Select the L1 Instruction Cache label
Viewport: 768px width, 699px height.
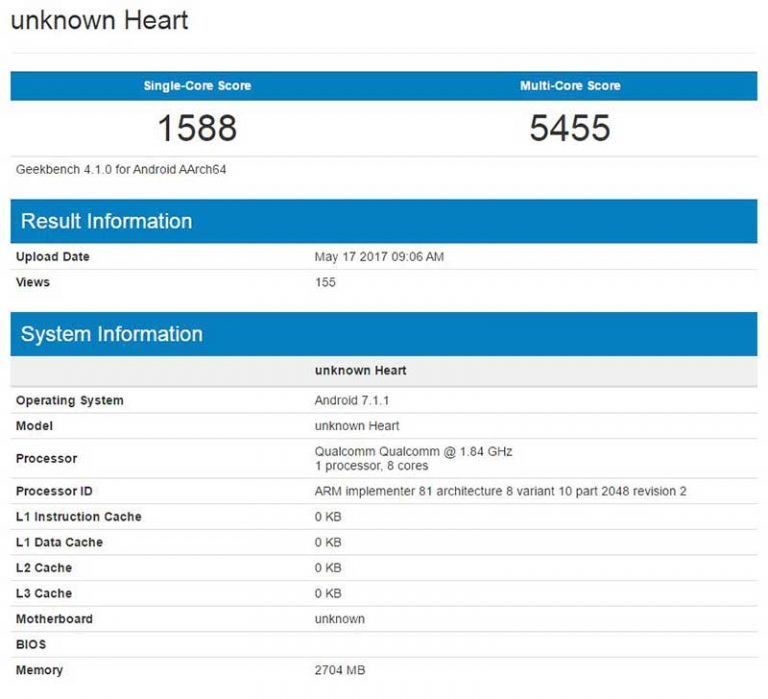tap(79, 517)
